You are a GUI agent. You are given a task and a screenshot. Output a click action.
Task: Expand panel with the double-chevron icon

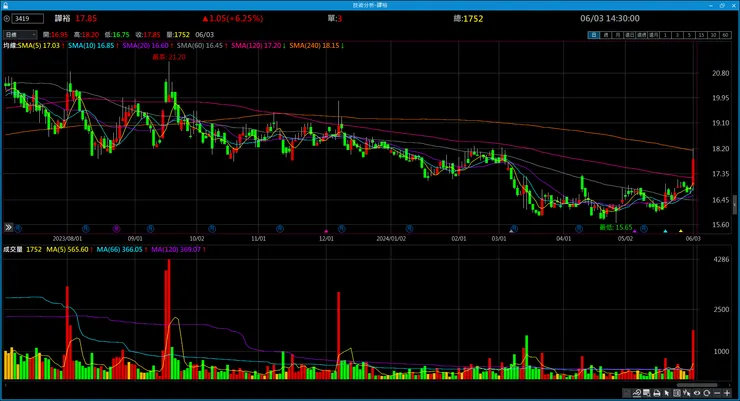point(8,227)
